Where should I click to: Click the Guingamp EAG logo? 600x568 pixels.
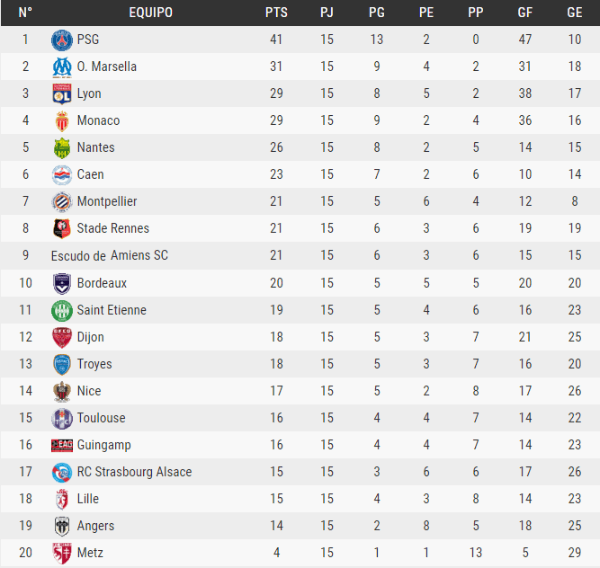(62, 445)
